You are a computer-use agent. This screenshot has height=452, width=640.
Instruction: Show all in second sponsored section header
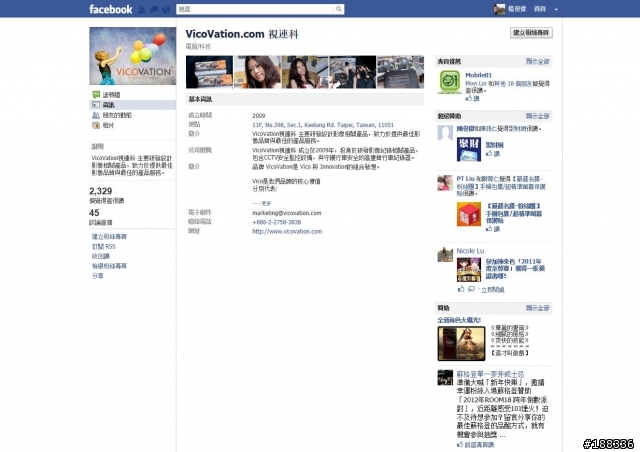point(537,116)
